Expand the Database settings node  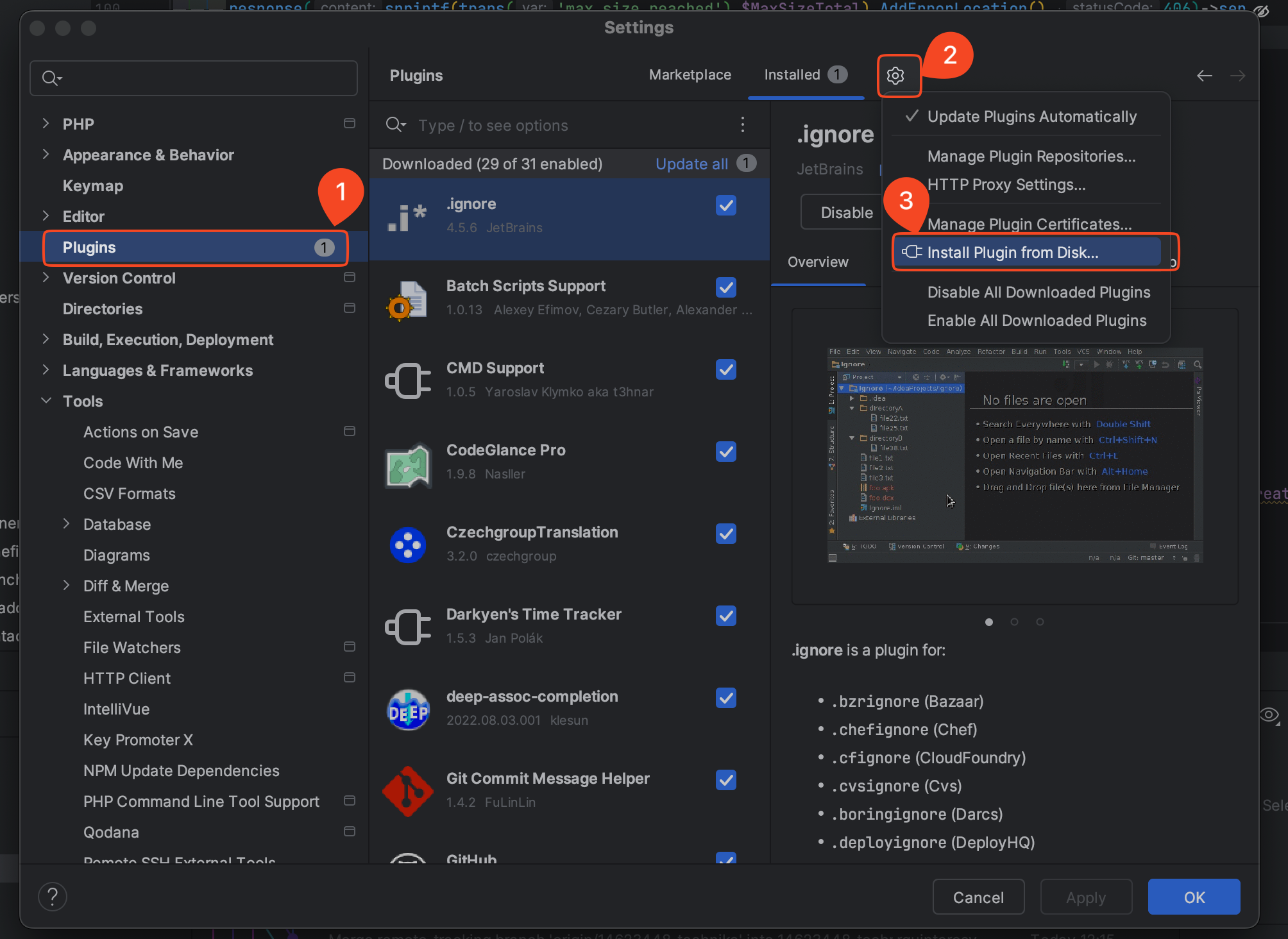[66, 524]
